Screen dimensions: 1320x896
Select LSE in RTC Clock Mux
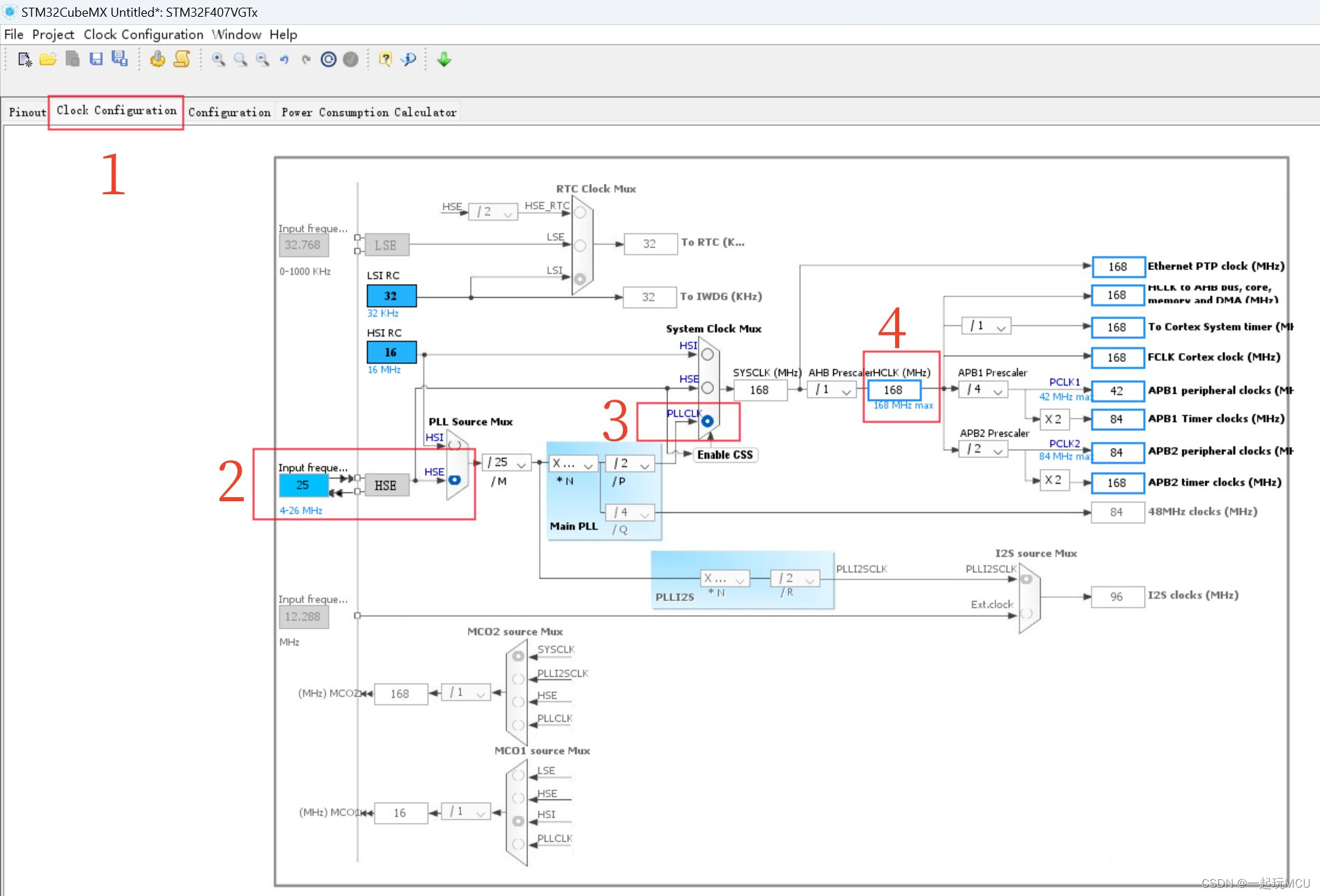tap(580, 245)
